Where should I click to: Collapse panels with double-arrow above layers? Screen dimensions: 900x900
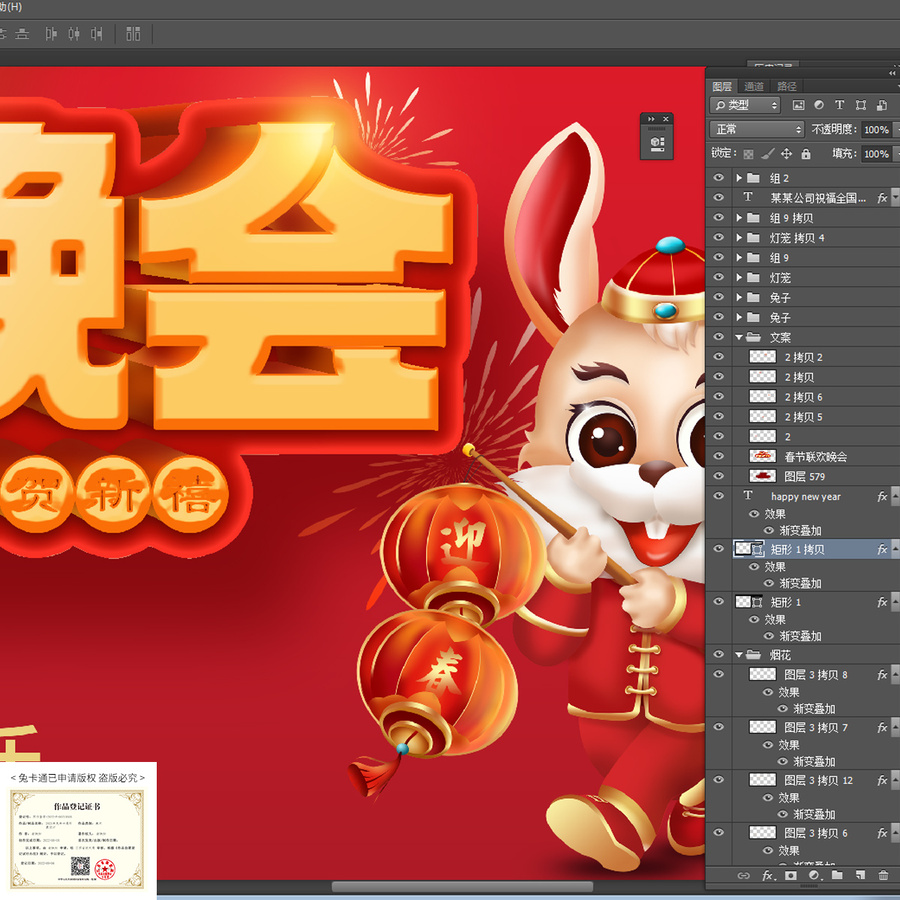[891, 73]
